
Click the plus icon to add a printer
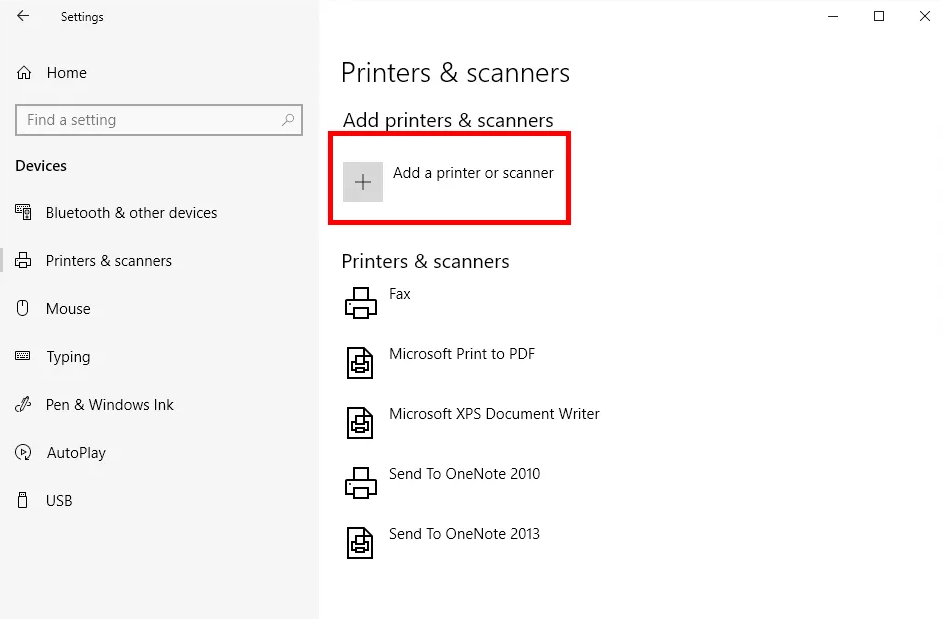coord(363,182)
